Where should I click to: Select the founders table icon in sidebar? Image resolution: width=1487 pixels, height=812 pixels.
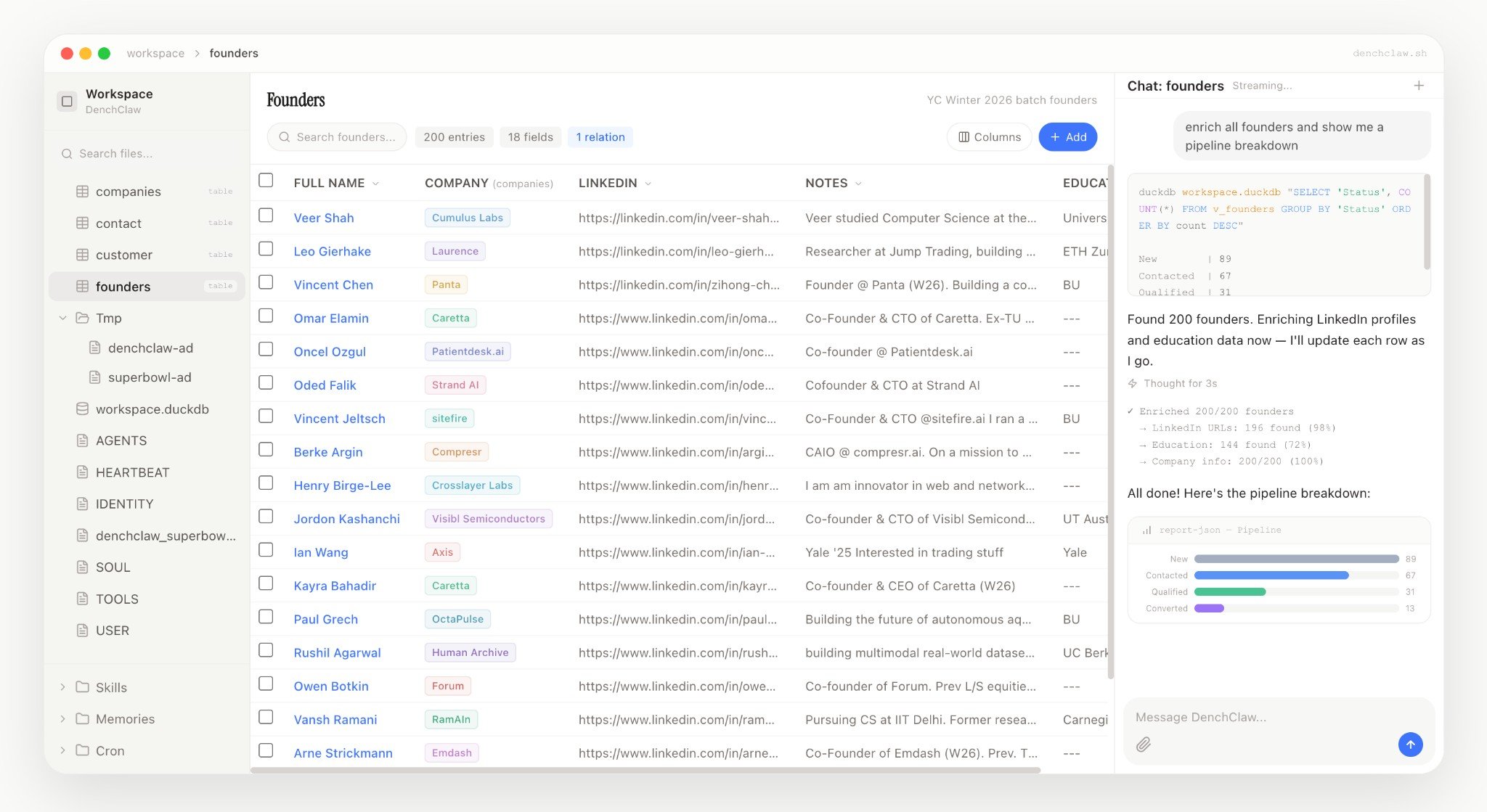(82, 286)
